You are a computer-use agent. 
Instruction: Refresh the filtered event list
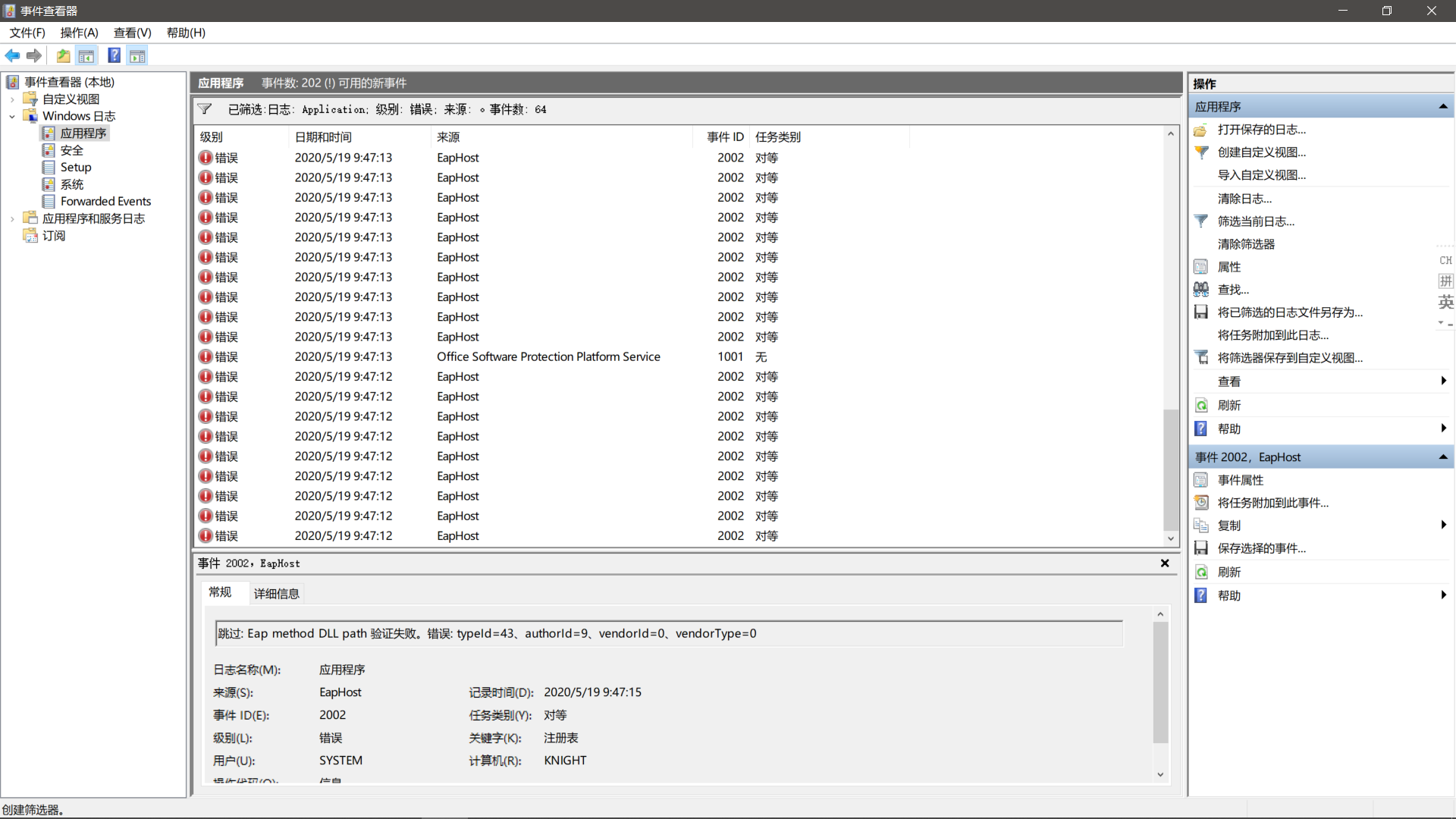tap(1228, 405)
